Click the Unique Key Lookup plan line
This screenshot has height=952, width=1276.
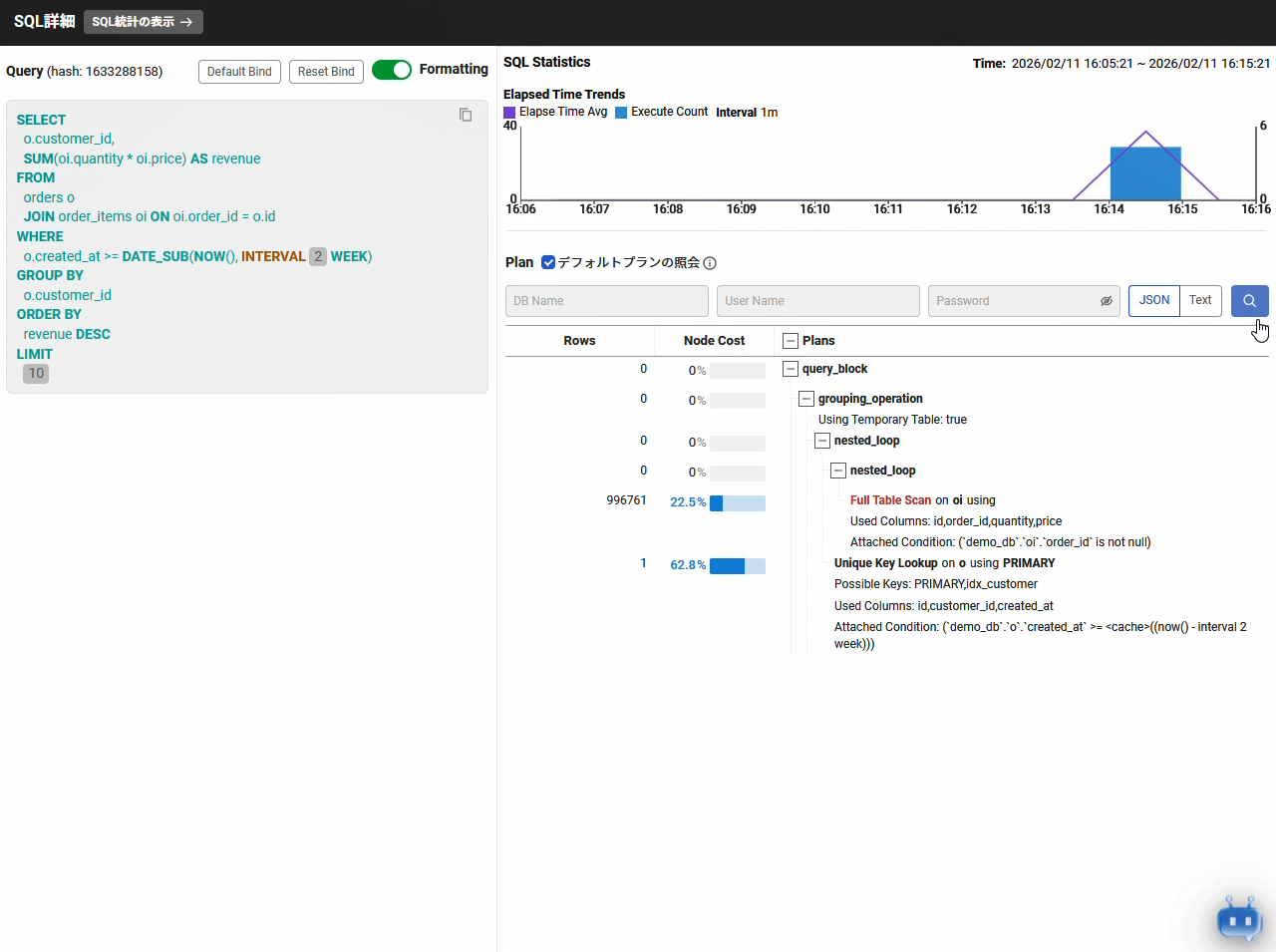pyautogui.click(x=944, y=563)
